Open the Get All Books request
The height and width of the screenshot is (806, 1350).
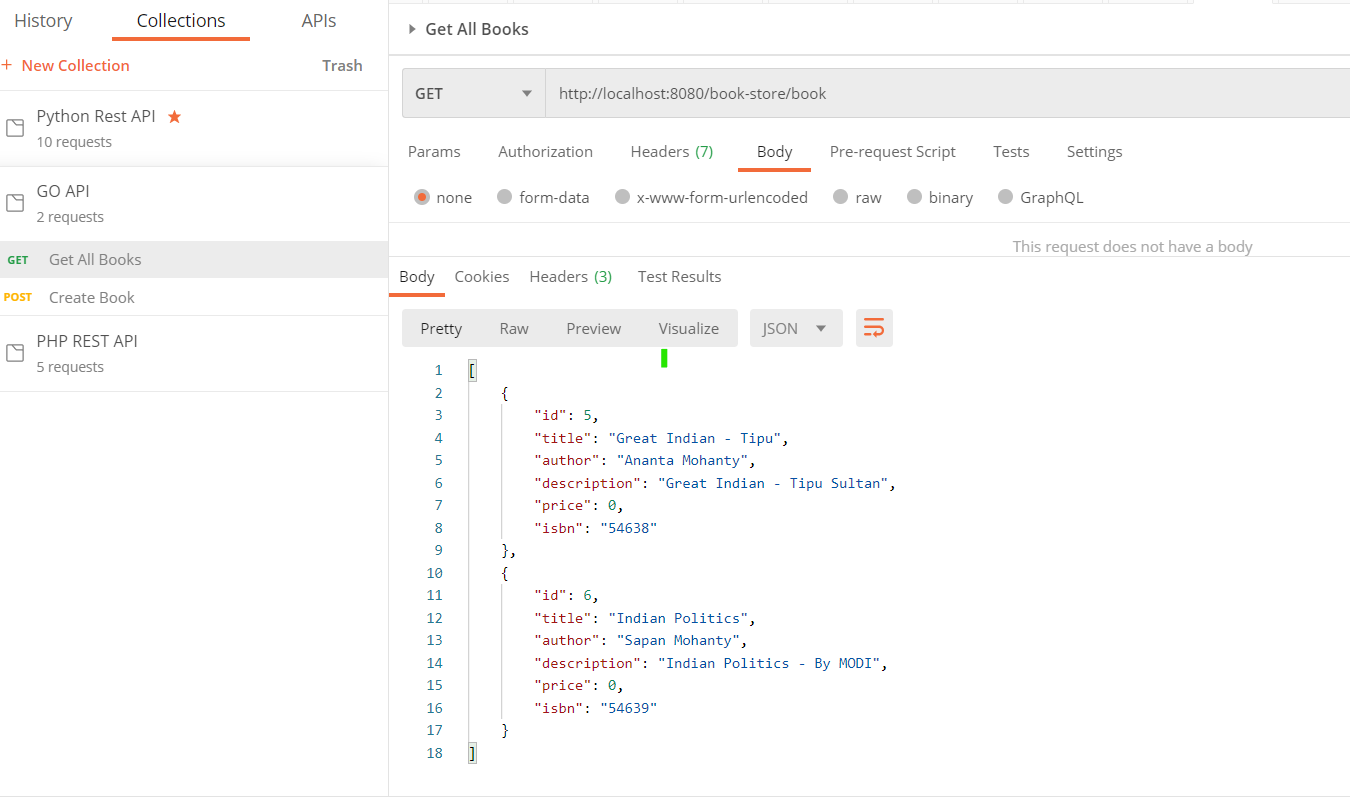click(x=194, y=259)
